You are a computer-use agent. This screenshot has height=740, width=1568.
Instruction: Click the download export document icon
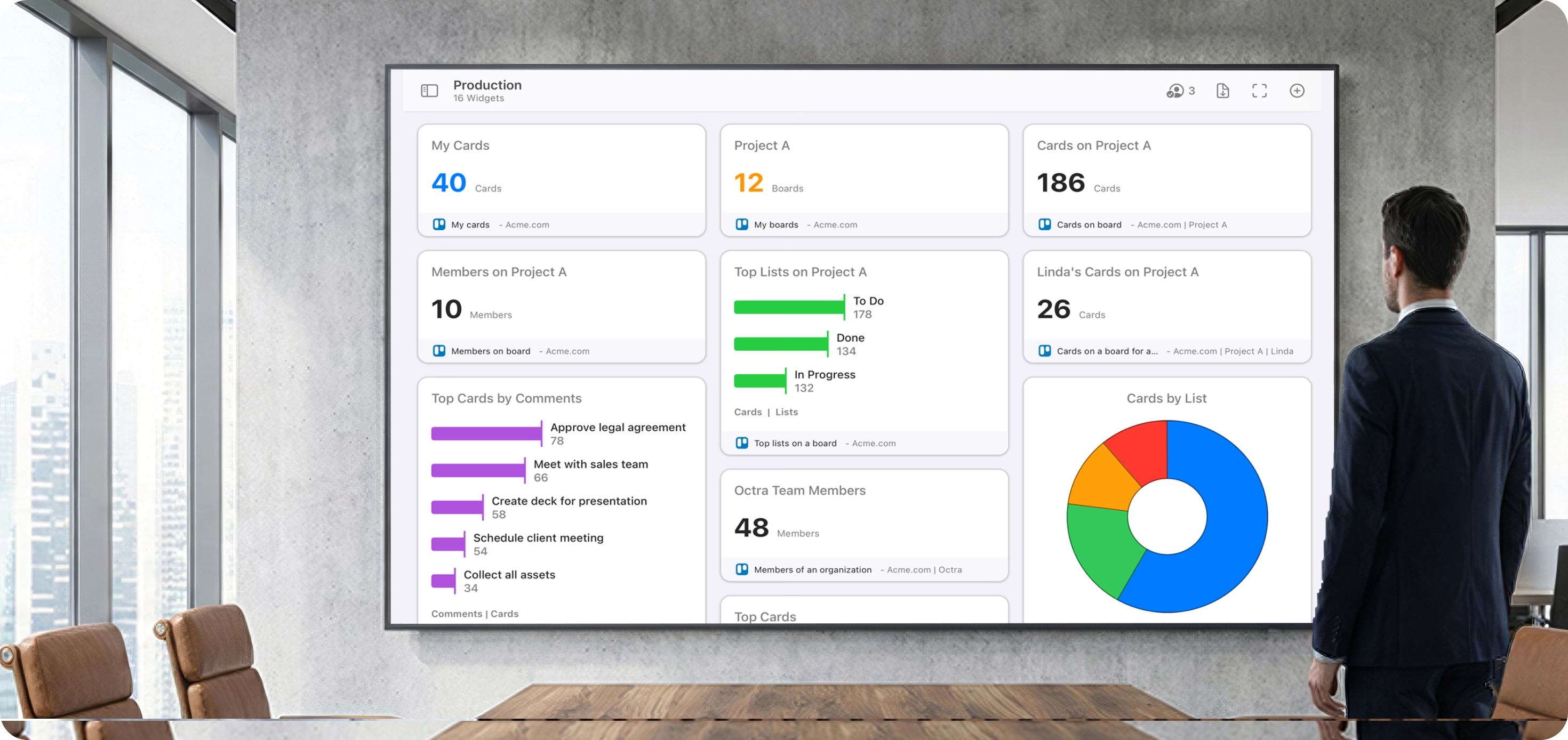click(x=1222, y=91)
